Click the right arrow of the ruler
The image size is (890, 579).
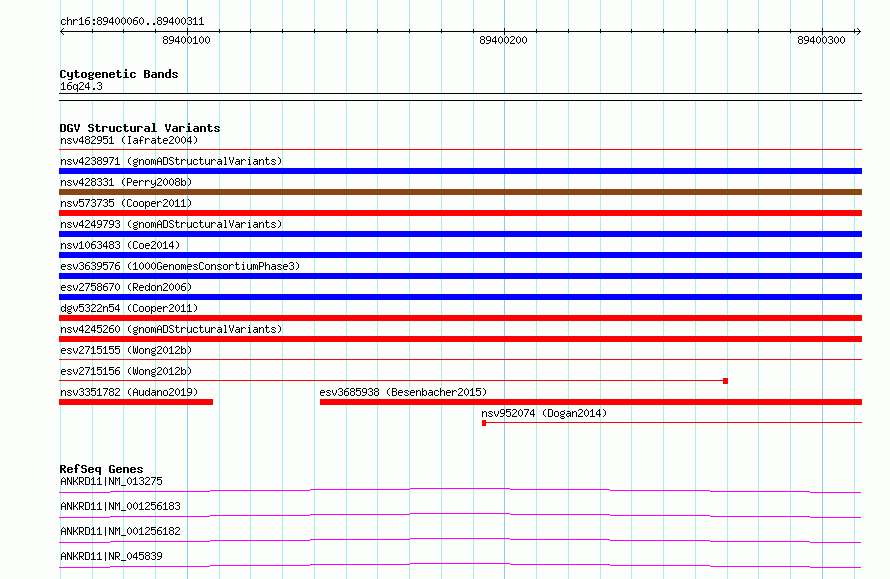point(858,32)
